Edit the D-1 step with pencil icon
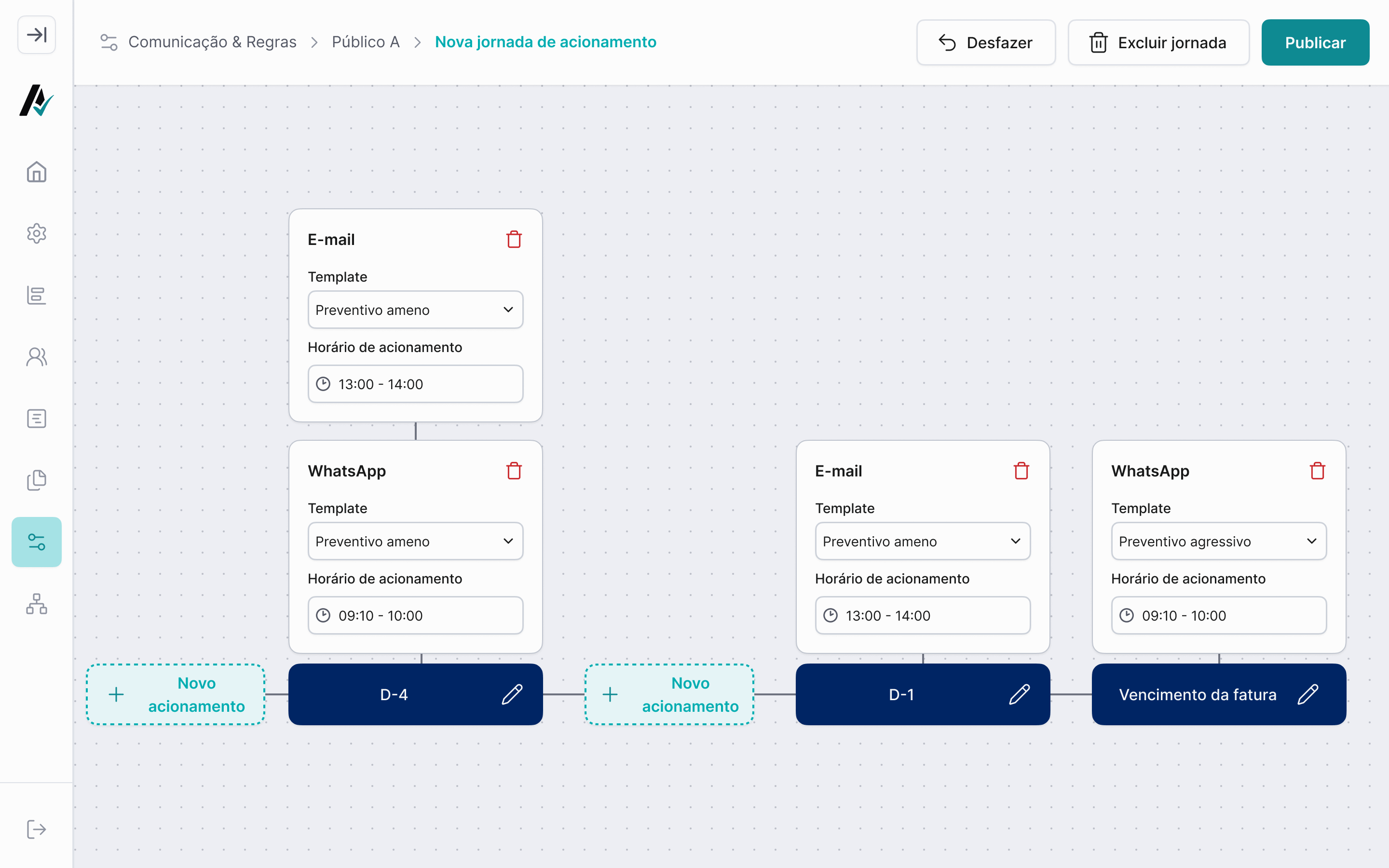 [x=1020, y=694]
